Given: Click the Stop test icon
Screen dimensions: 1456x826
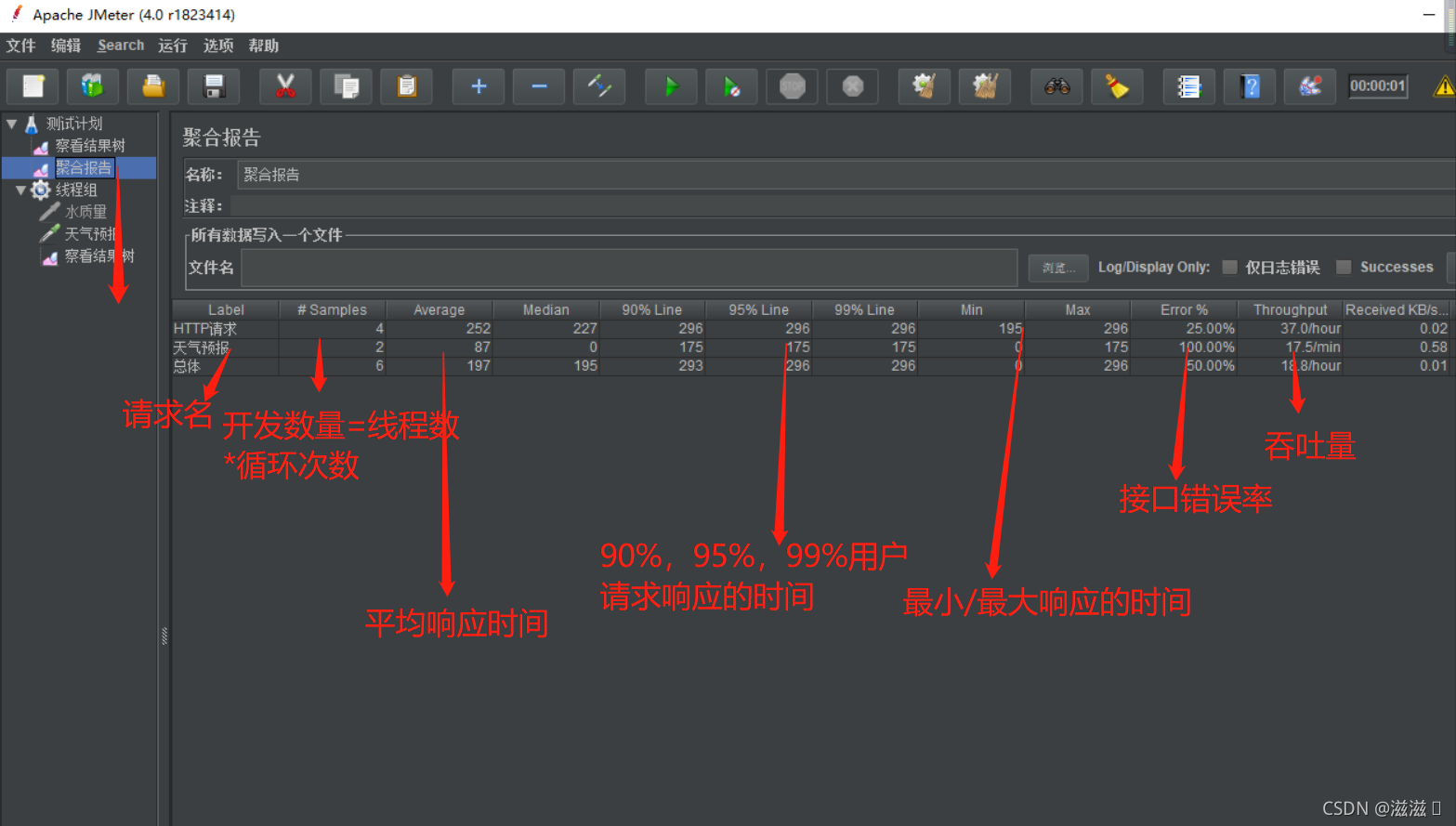Looking at the screenshot, I should [792, 86].
